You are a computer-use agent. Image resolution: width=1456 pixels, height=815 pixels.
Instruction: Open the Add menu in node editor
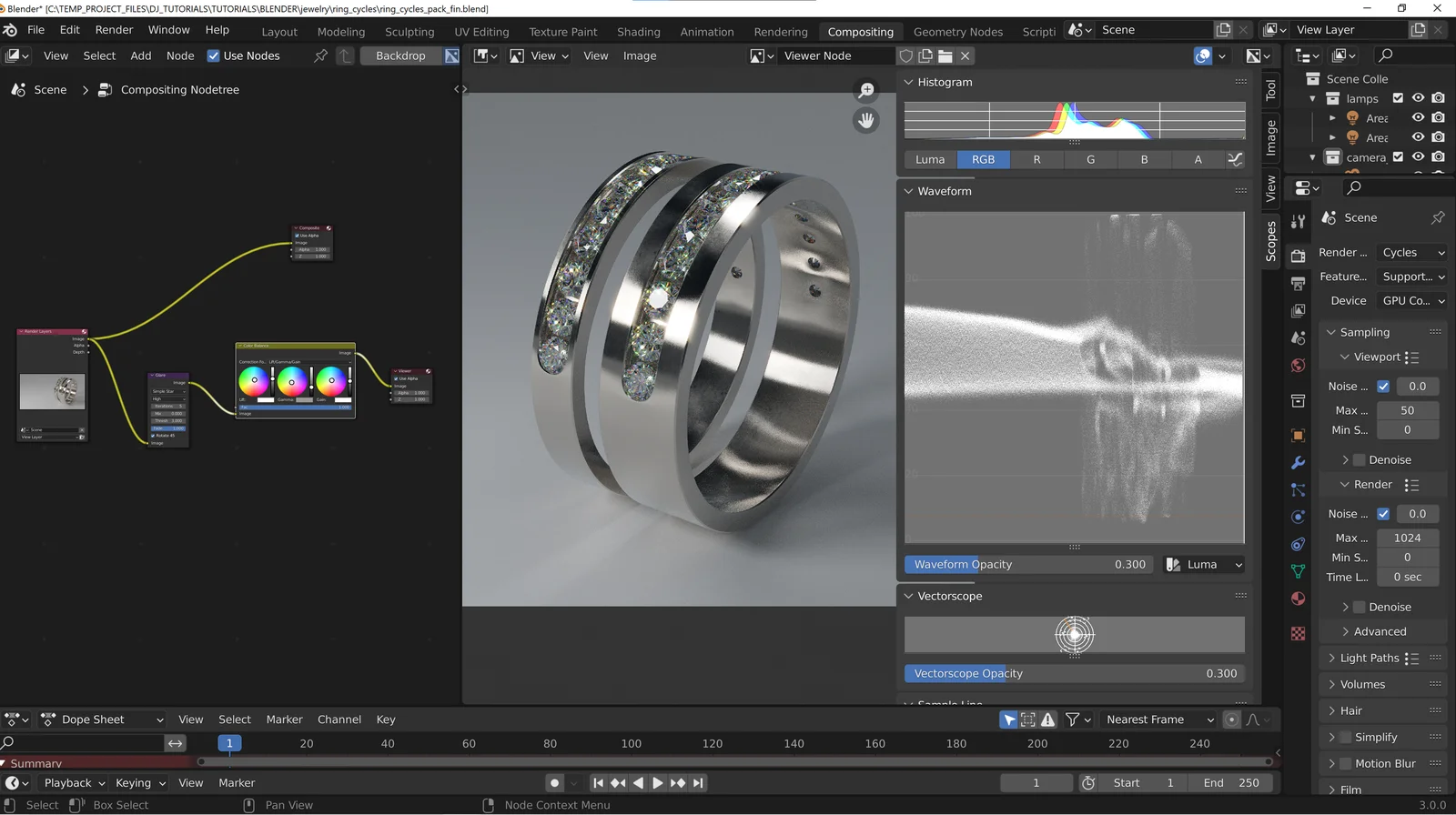(x=141, y=55)
